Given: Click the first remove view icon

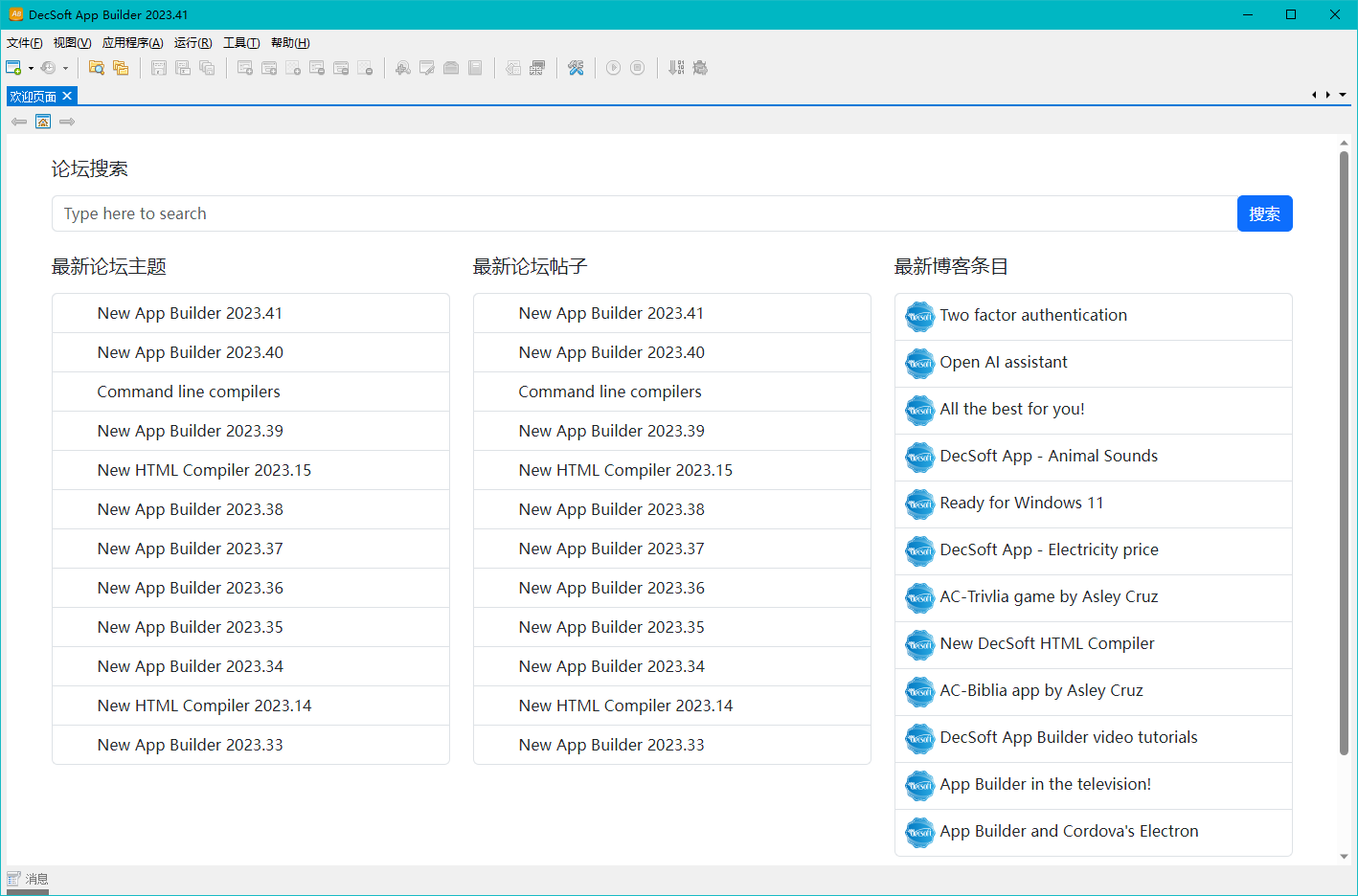Looking at the screenshot, I should point(317,68).
